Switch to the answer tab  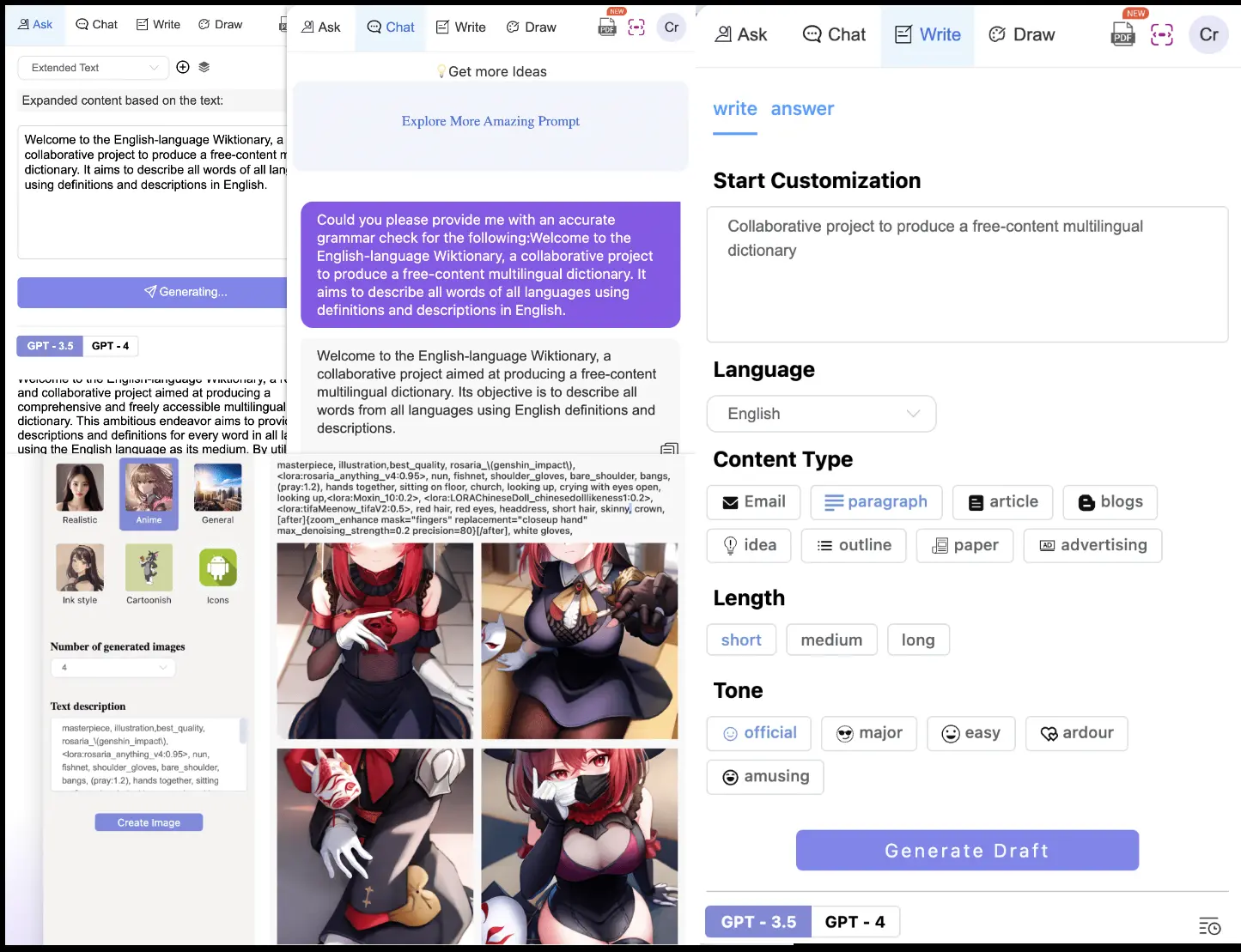click(802, 109)
